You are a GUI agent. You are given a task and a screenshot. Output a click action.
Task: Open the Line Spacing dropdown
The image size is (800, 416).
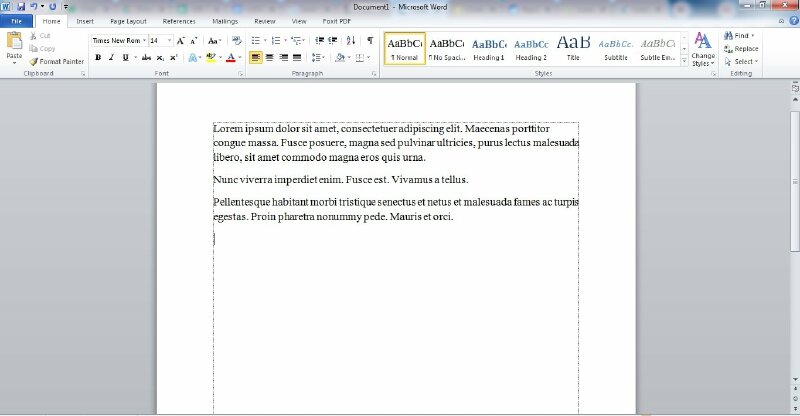(x=318, y=57)
